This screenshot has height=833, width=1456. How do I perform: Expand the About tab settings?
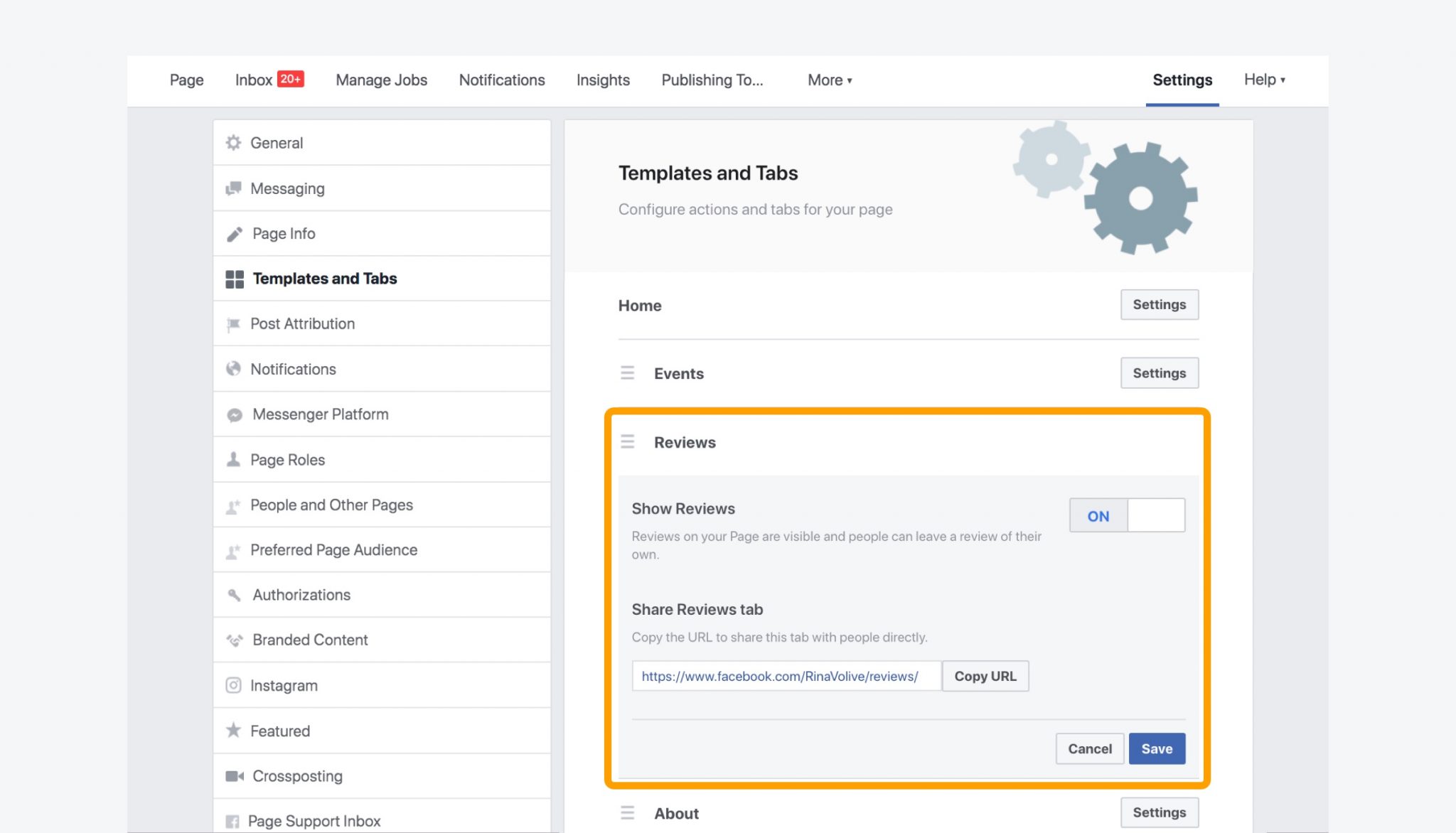click(x=1159, y=812)
